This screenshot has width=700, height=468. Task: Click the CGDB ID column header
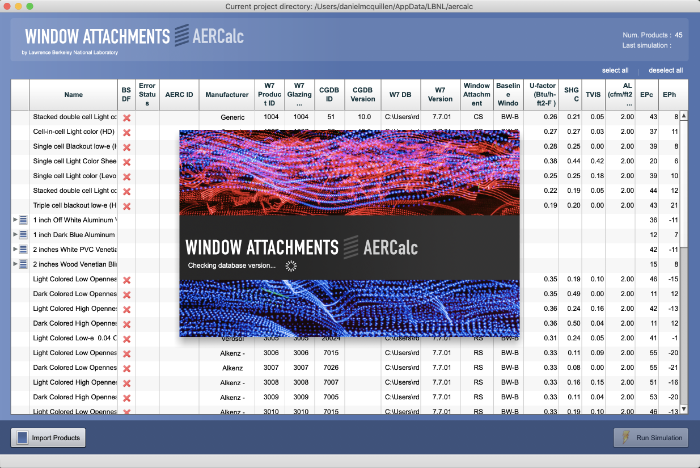coord(329,95)
